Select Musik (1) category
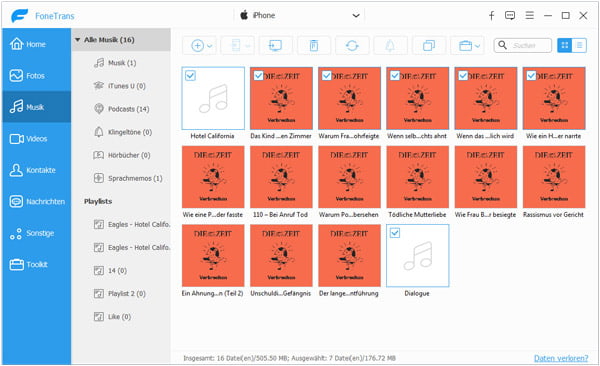Image resolution: width=600 pixels, height=366 pixels. pos(121,63)
